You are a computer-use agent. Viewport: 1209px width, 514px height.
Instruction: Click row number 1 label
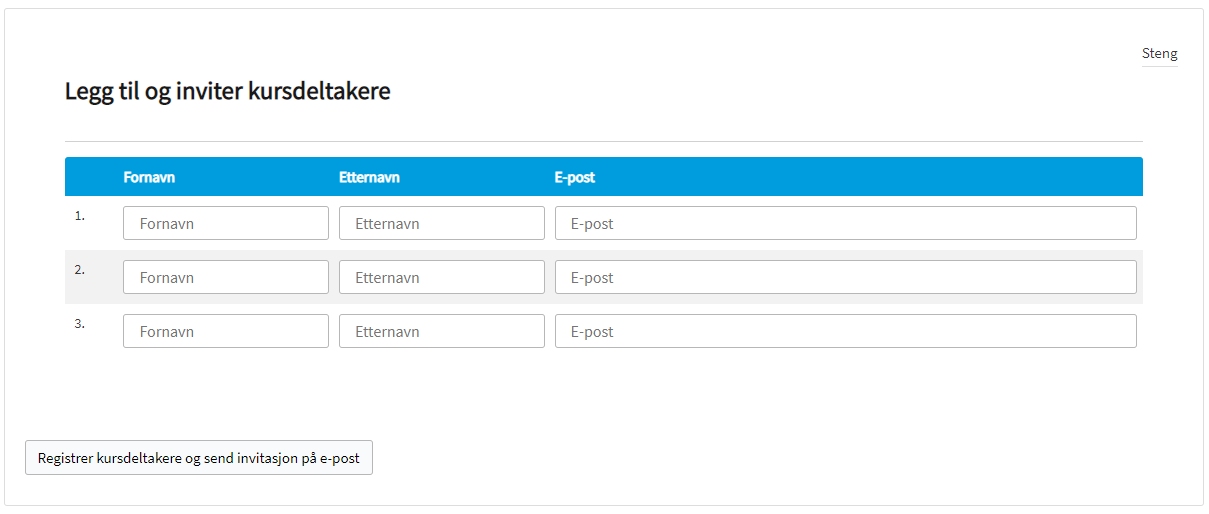click(x=80, y=215)
